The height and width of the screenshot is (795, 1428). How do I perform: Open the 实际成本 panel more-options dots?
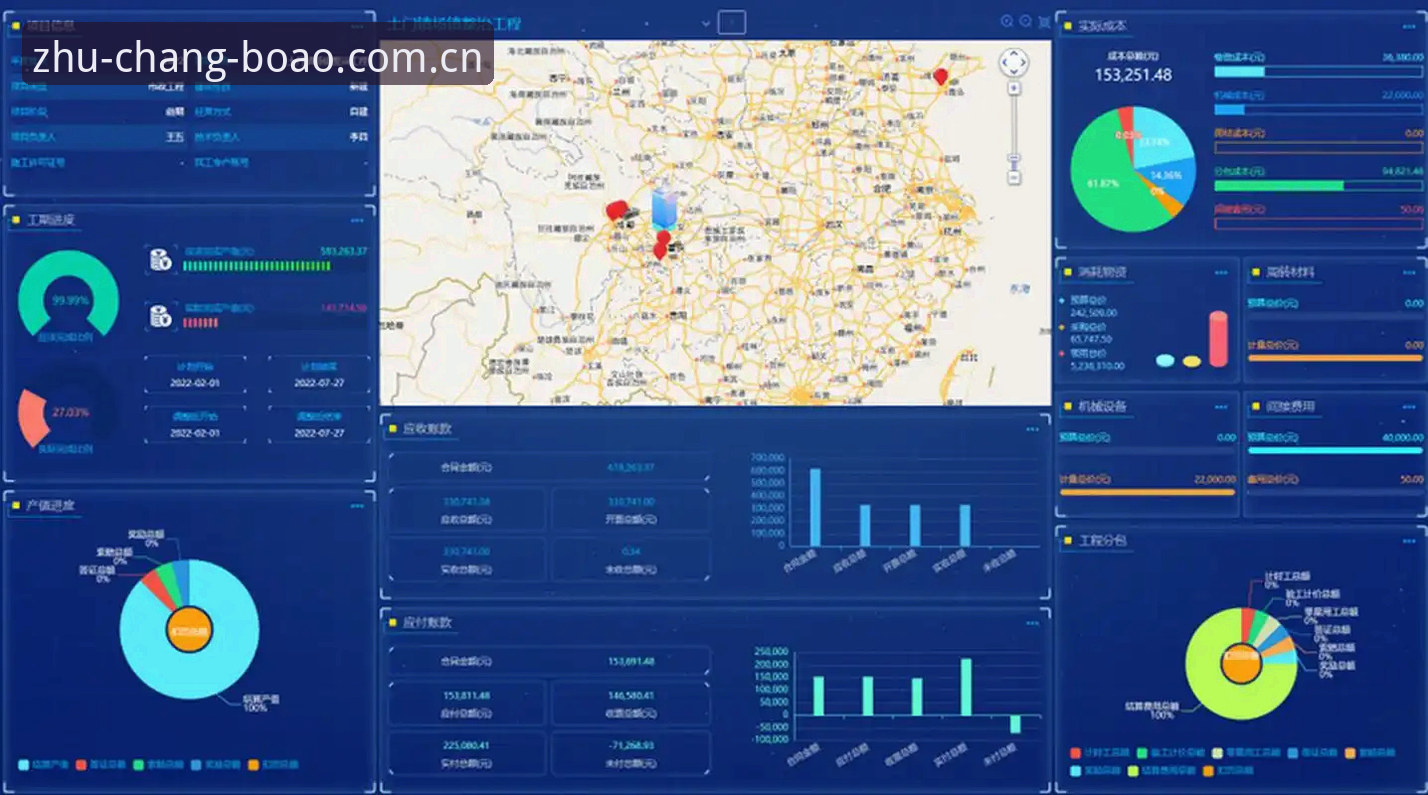pos(1408,26)
